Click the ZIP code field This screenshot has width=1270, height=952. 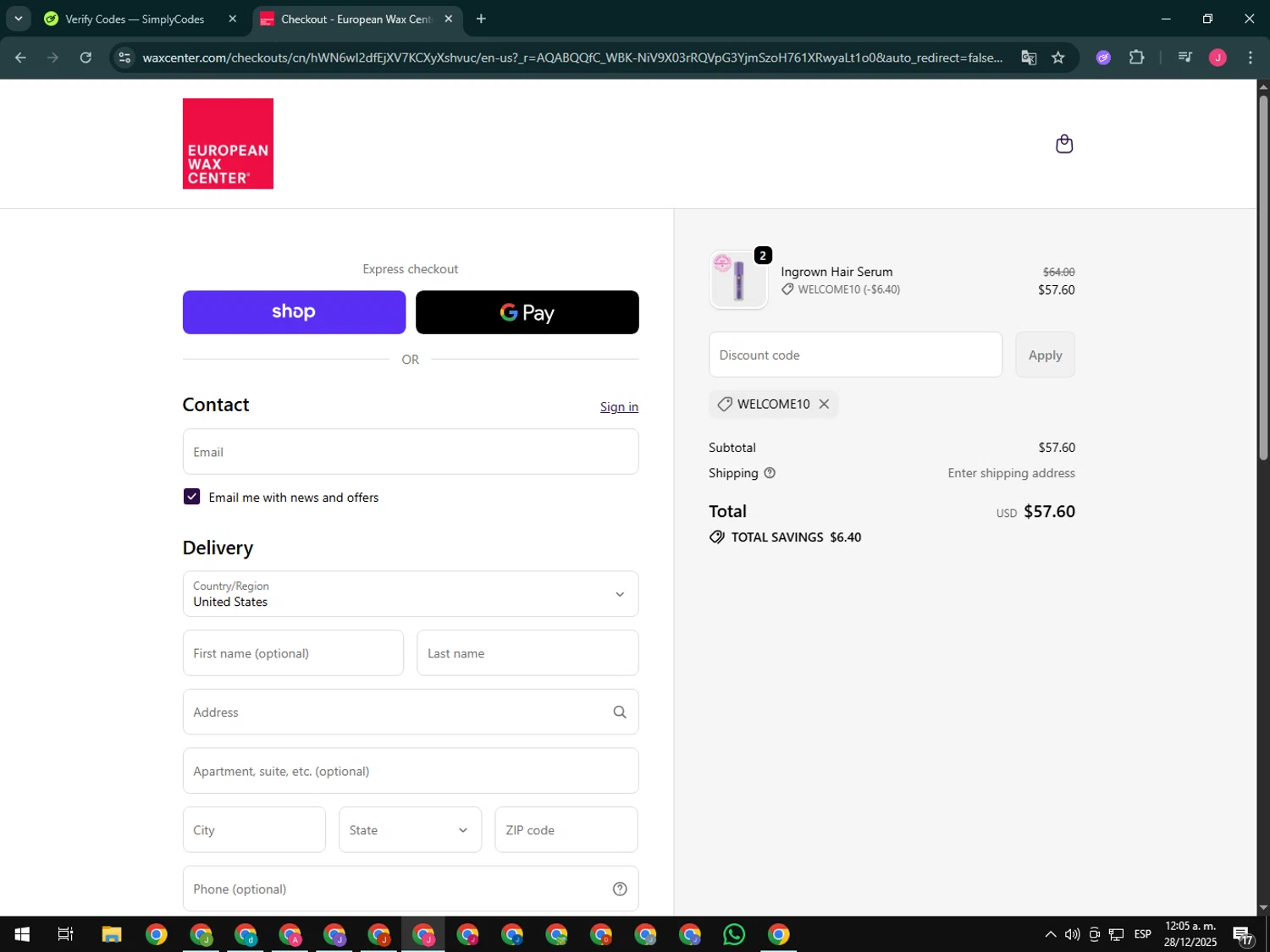click(566, 830)
